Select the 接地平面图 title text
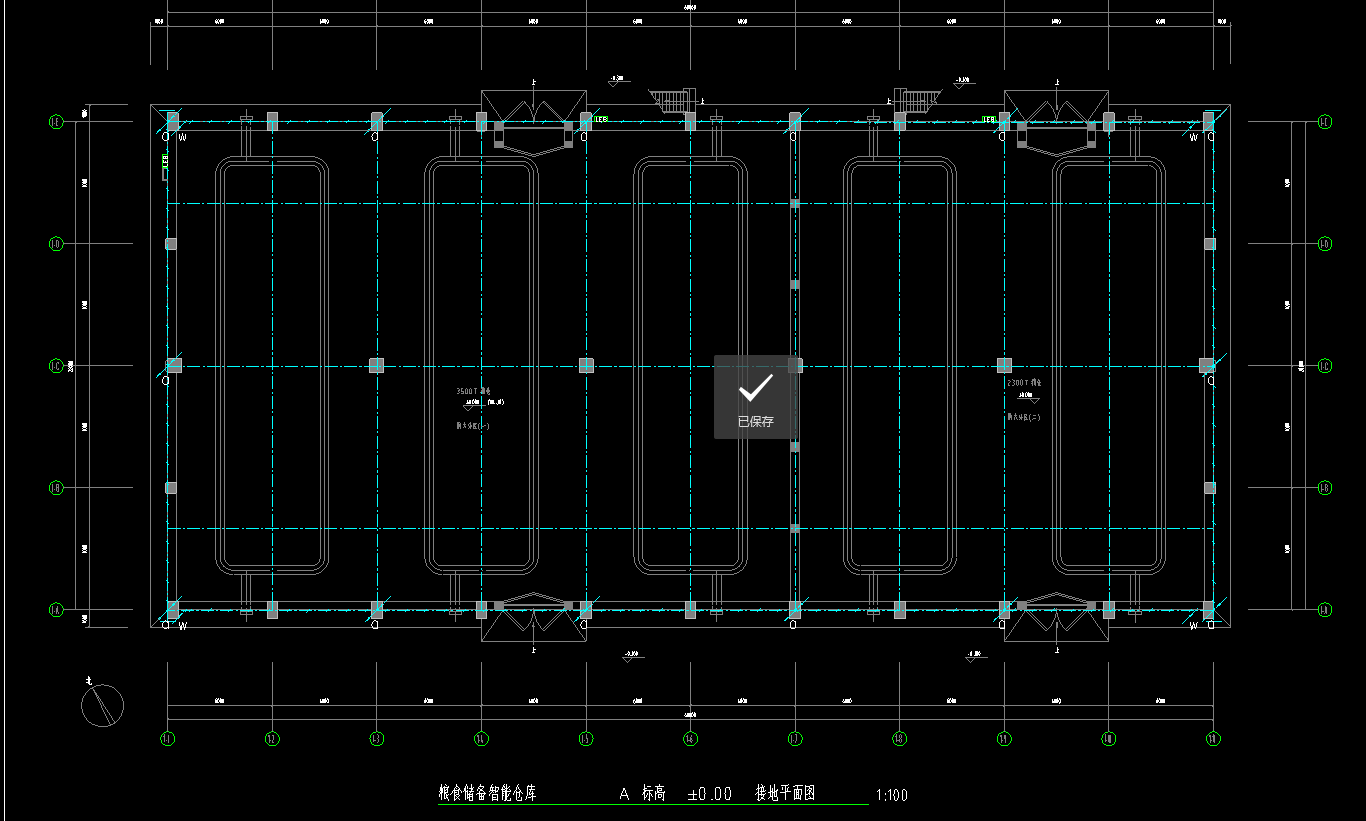Viewport: 1366px width, 821px height. click(x=785, y=793)
